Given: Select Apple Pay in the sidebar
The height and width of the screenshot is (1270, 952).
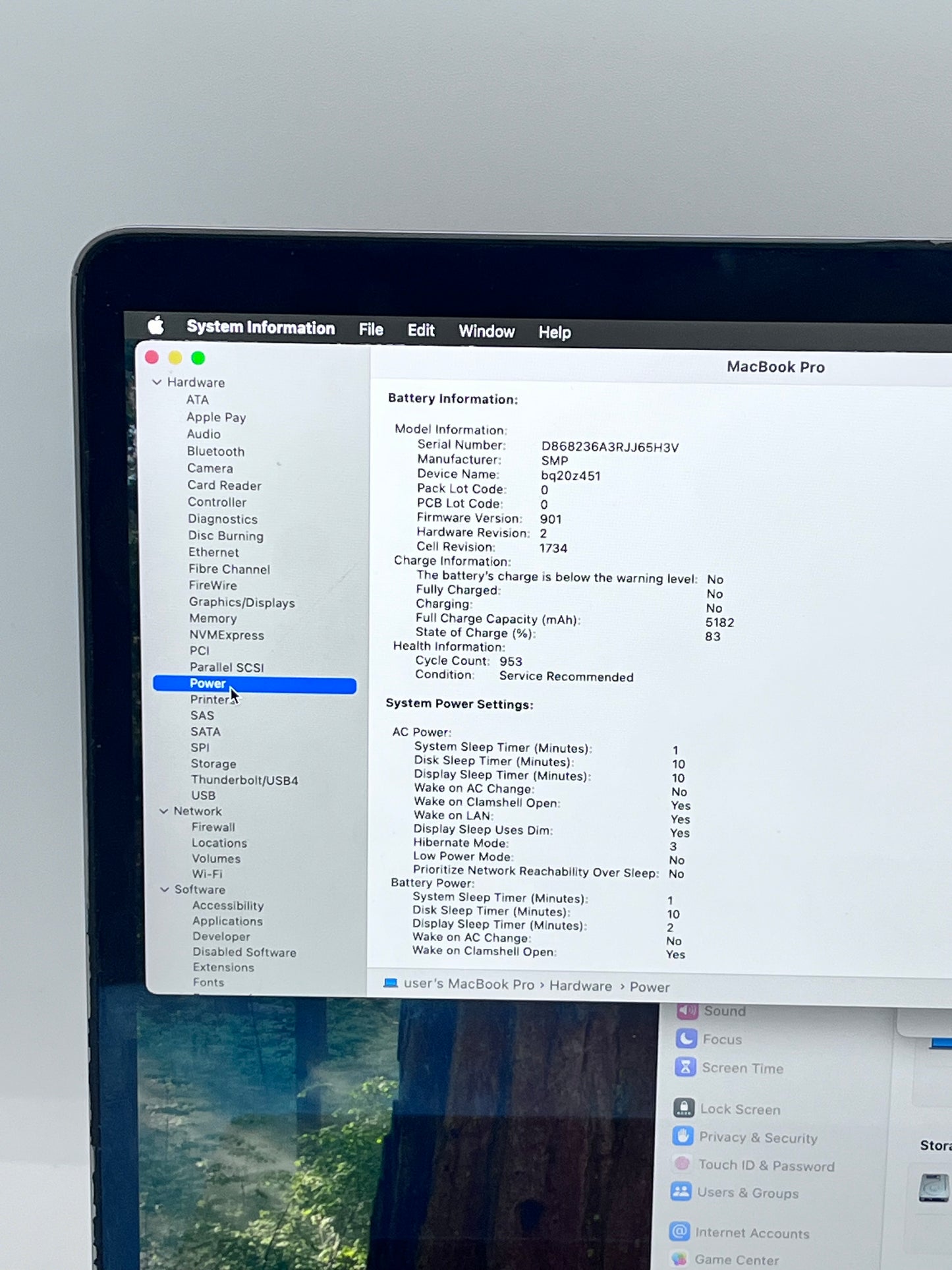Looking at the screenshot, I should point(216,417).
